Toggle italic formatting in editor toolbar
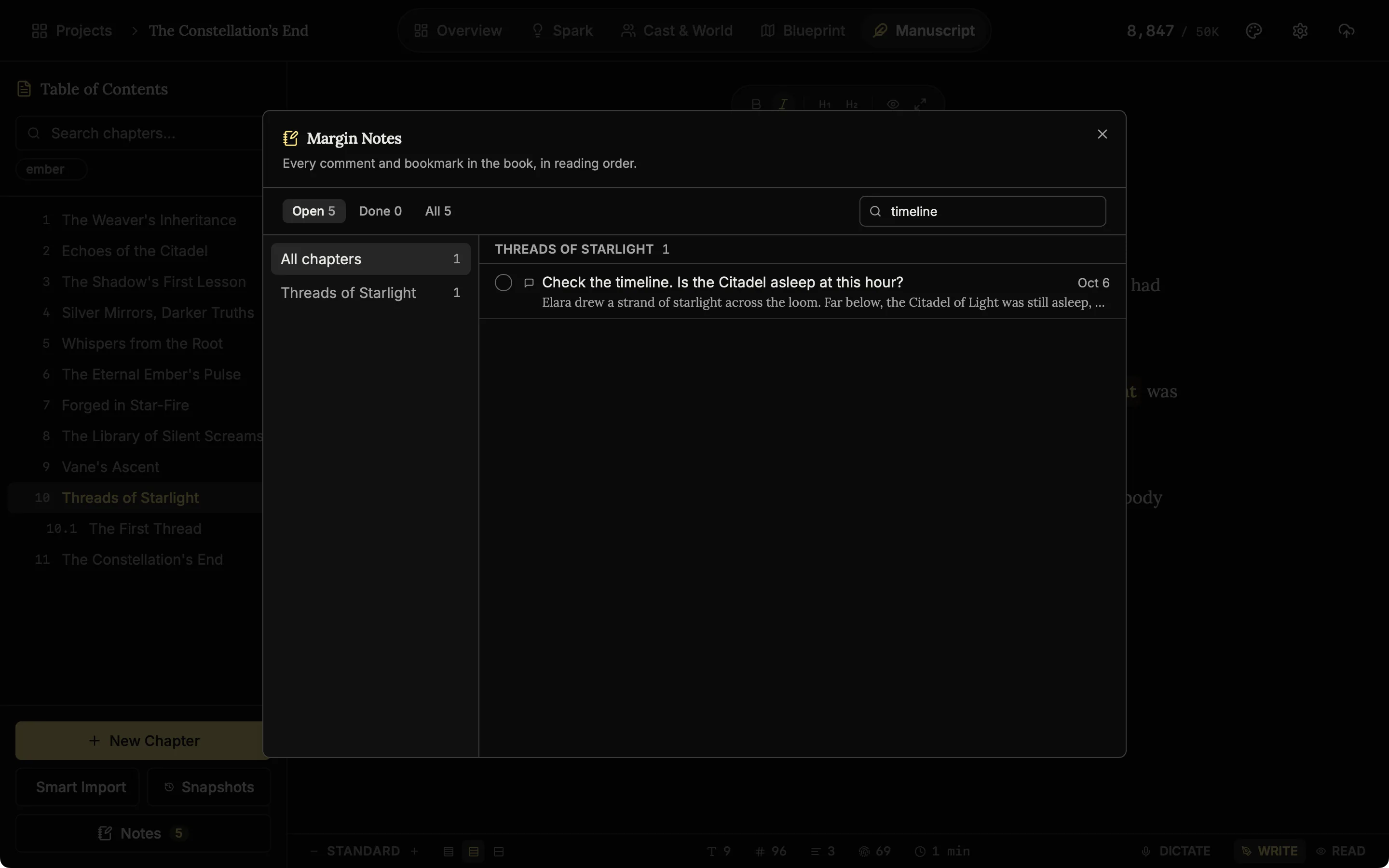The height and width of the screenshot is (868, 1389). [783, 104]
